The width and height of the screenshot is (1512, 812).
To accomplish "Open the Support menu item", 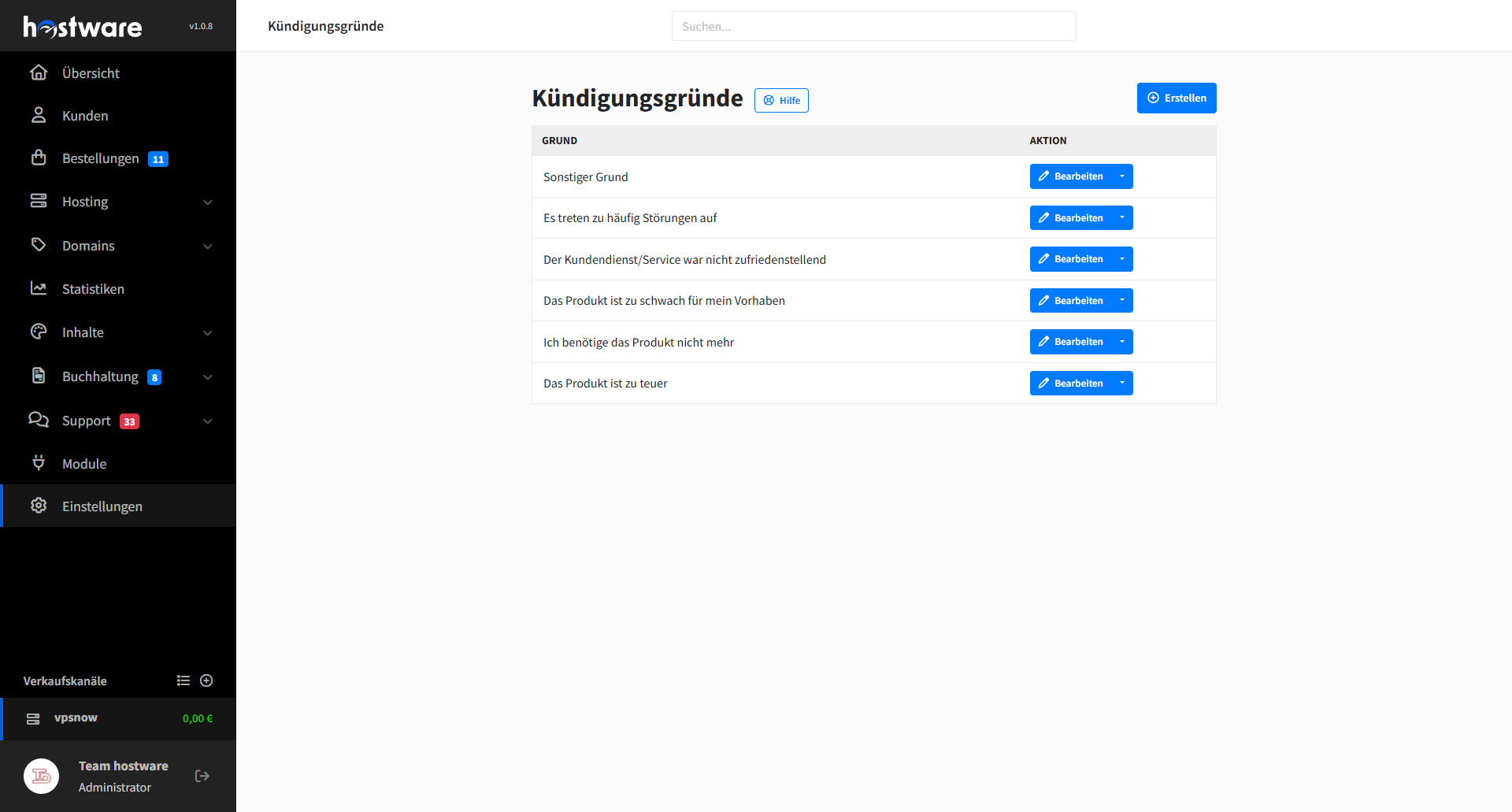I will 87,421.
